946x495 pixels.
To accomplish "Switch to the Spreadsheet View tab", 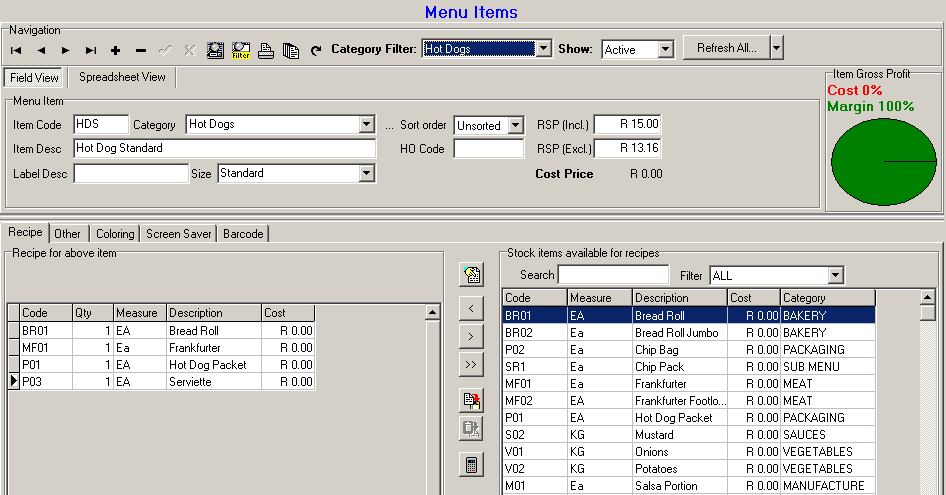I will tap(122, 77).
